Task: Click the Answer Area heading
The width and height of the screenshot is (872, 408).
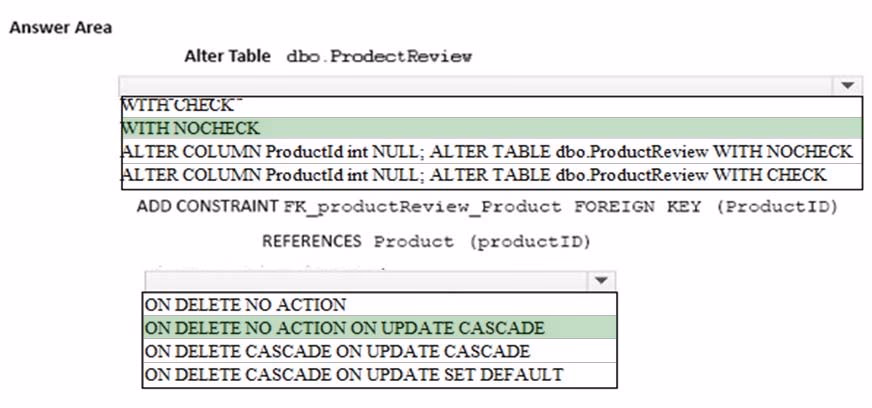Action: coord(61,27)
